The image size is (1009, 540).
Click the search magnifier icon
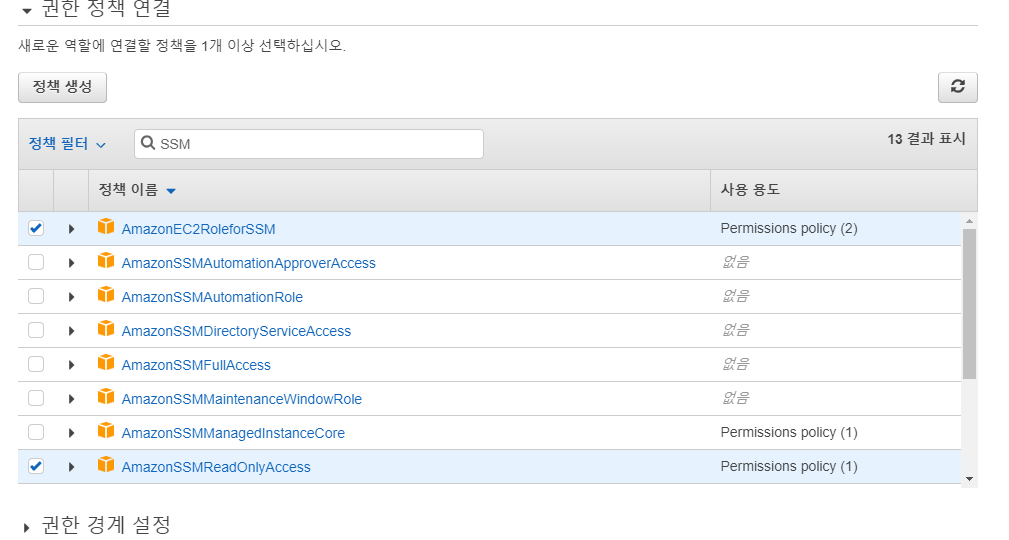148,143
